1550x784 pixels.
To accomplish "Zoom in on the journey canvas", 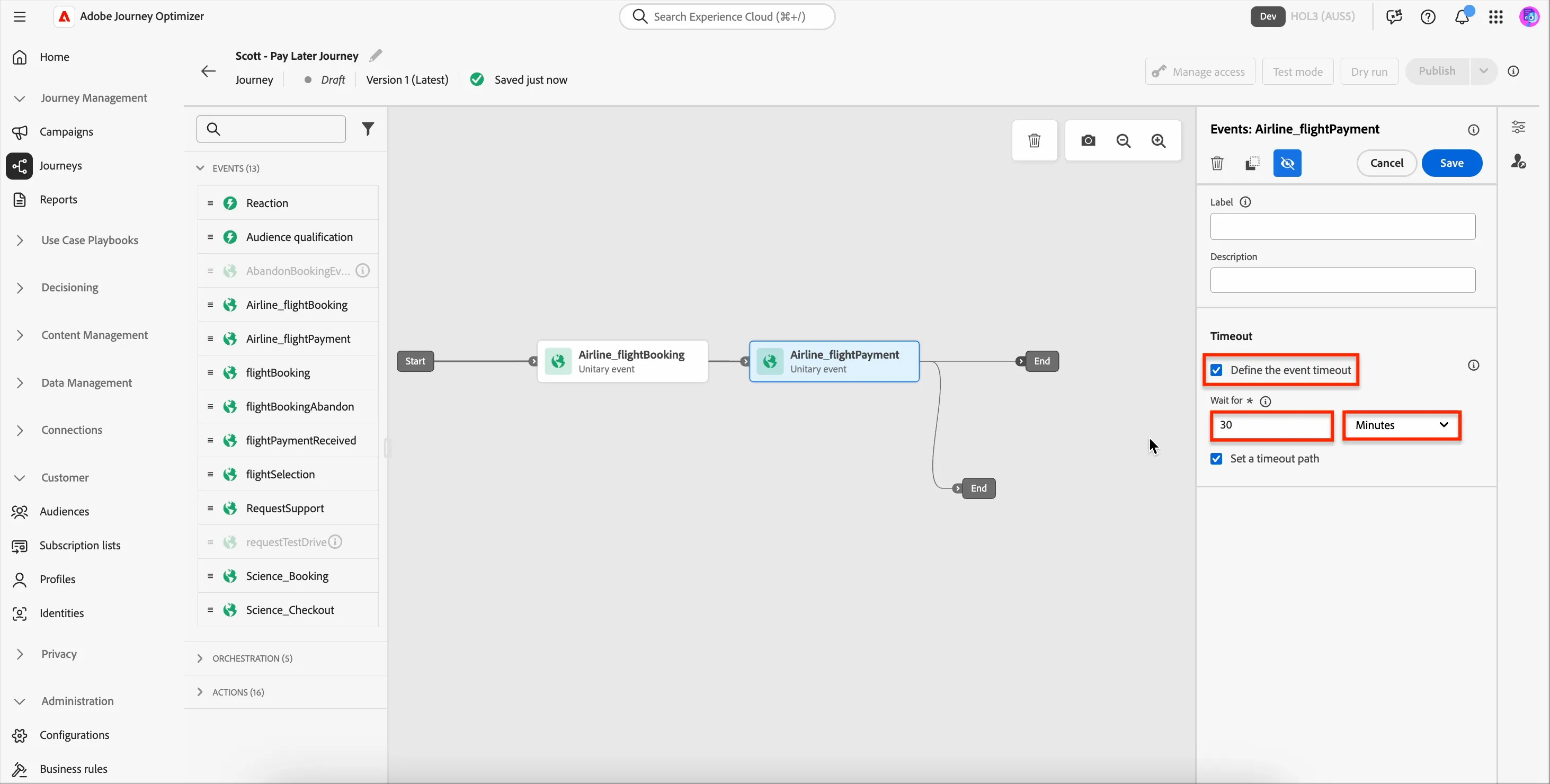I will coord(1159,141).
